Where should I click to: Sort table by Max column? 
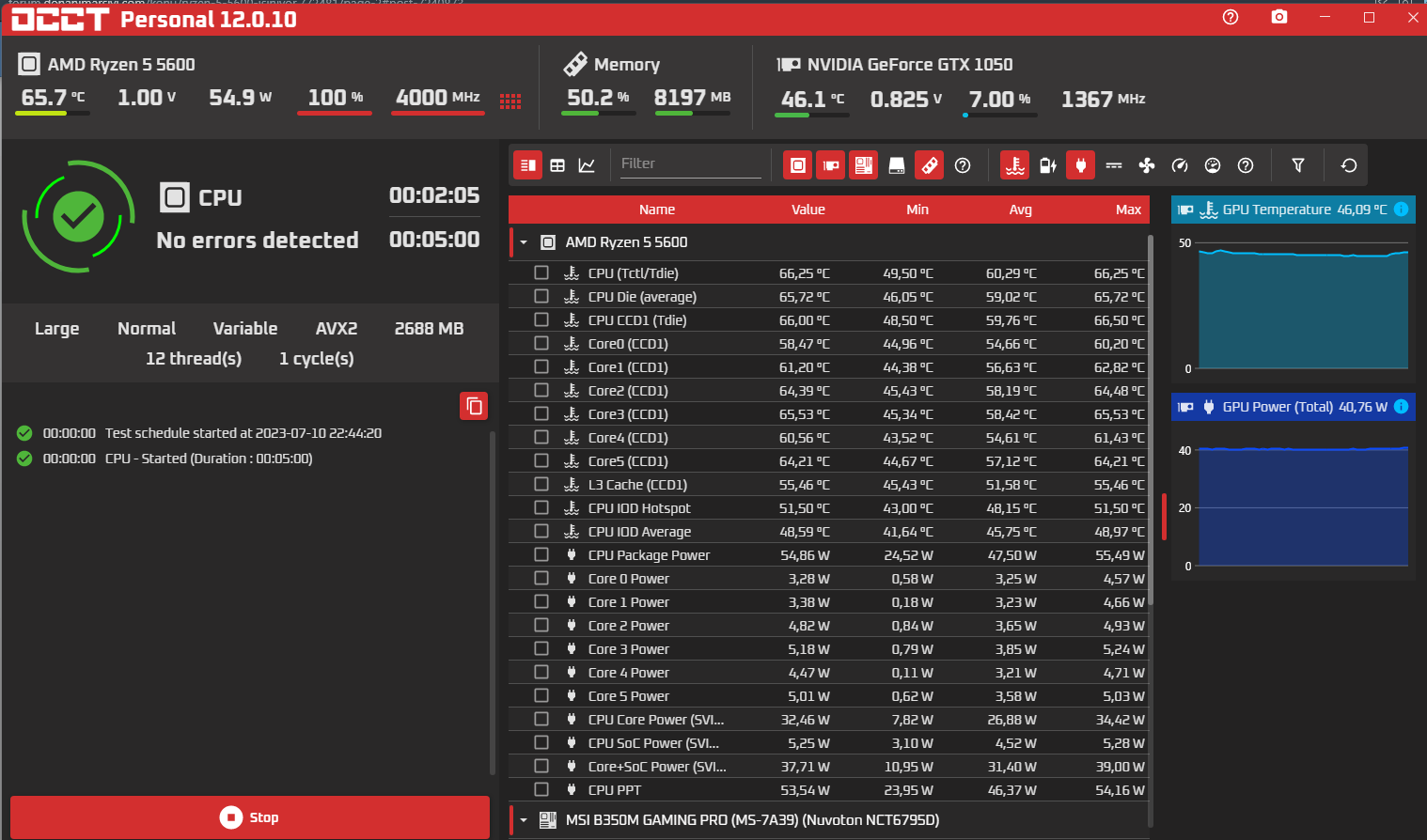coord(1128,210)
